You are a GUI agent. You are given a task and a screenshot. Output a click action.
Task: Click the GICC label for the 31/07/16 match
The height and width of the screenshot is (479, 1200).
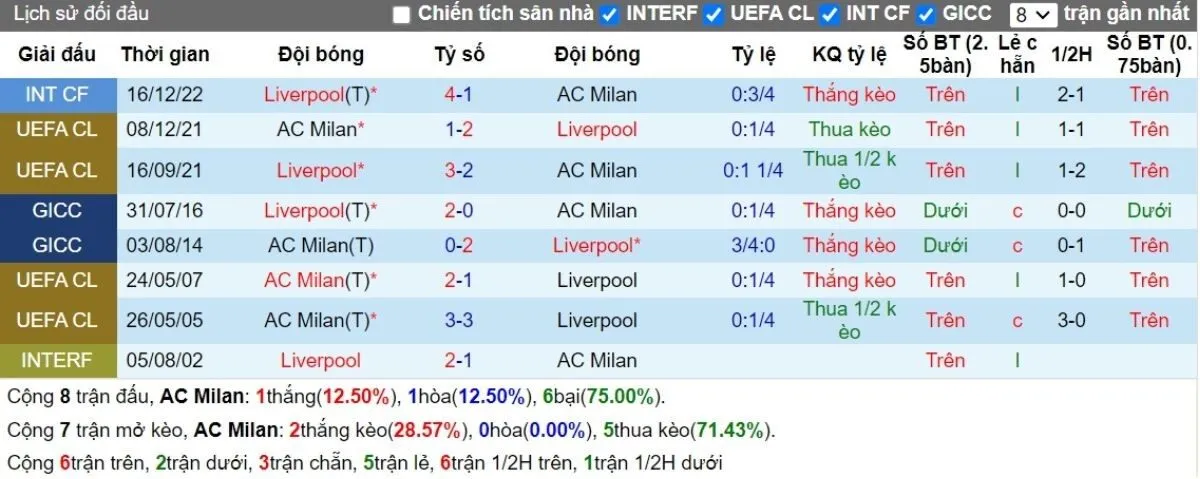click(x=57, y=210)
